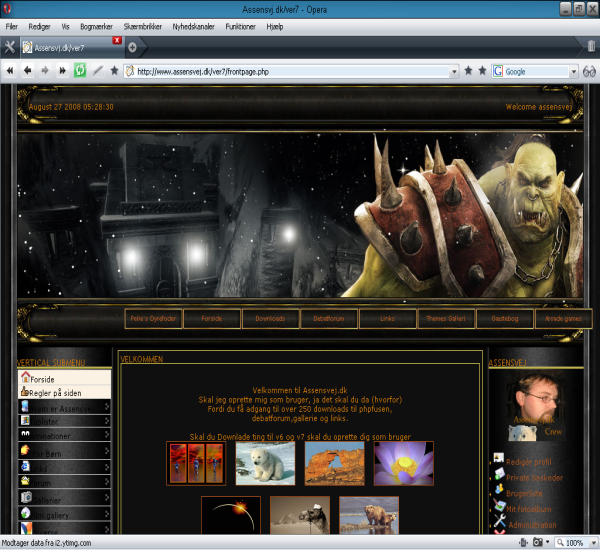Click the Google search input field
Screen dimensions: 600x550
tap(536, 72)
